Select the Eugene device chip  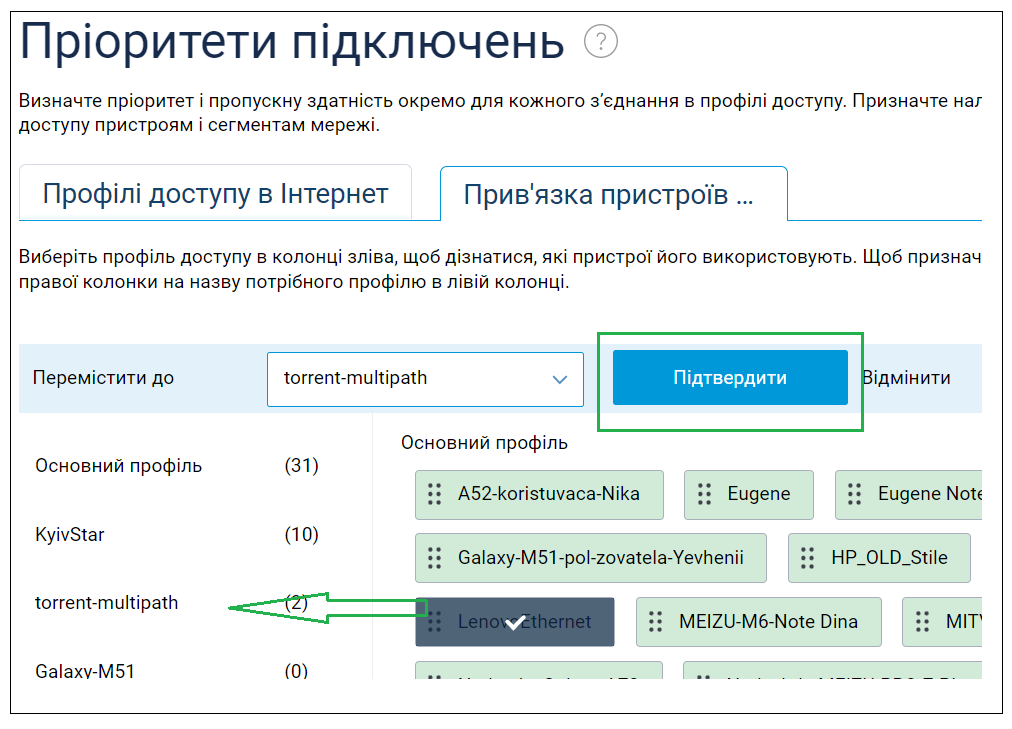[749, 495]
